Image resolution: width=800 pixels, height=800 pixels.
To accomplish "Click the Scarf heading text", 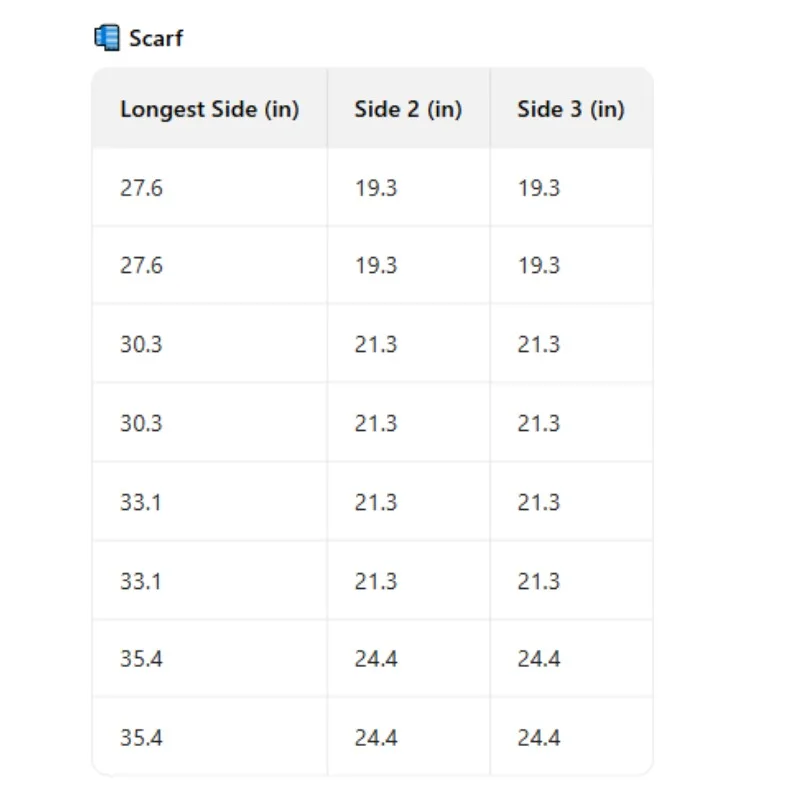I will click(x=156, y=39).
